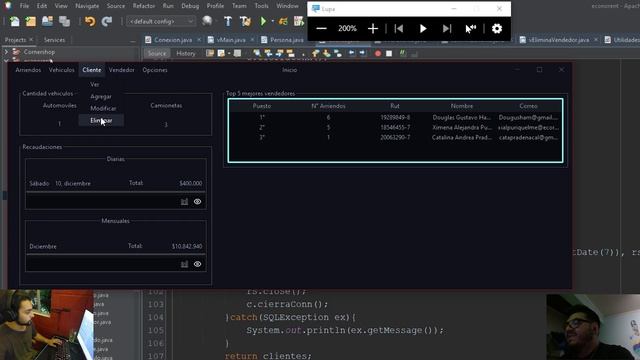640x360 pixels.
Task: Click the Debug Project icon in toolbar
Action: (x=283, y=21)
